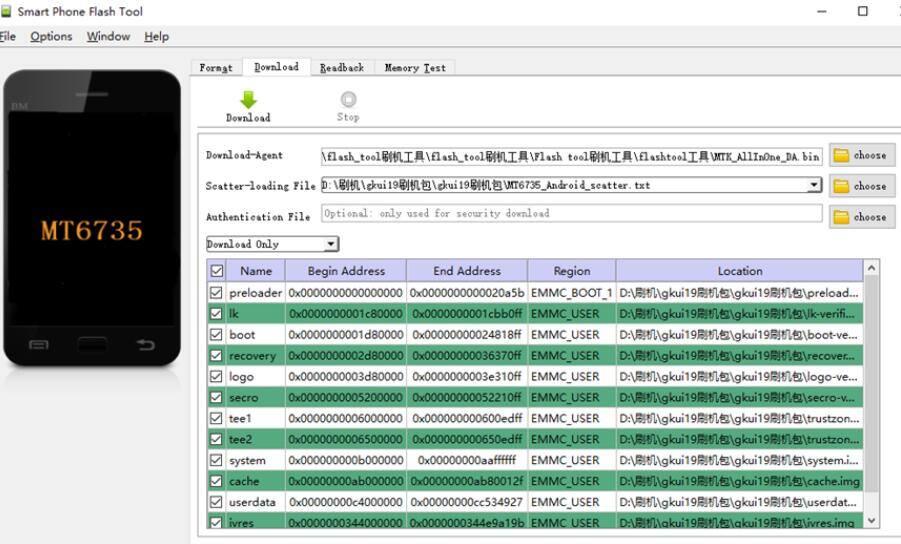901x544 pixels.
Task: Uncheck the userdata partition checkbox
Action: click(x=216, y=502)
